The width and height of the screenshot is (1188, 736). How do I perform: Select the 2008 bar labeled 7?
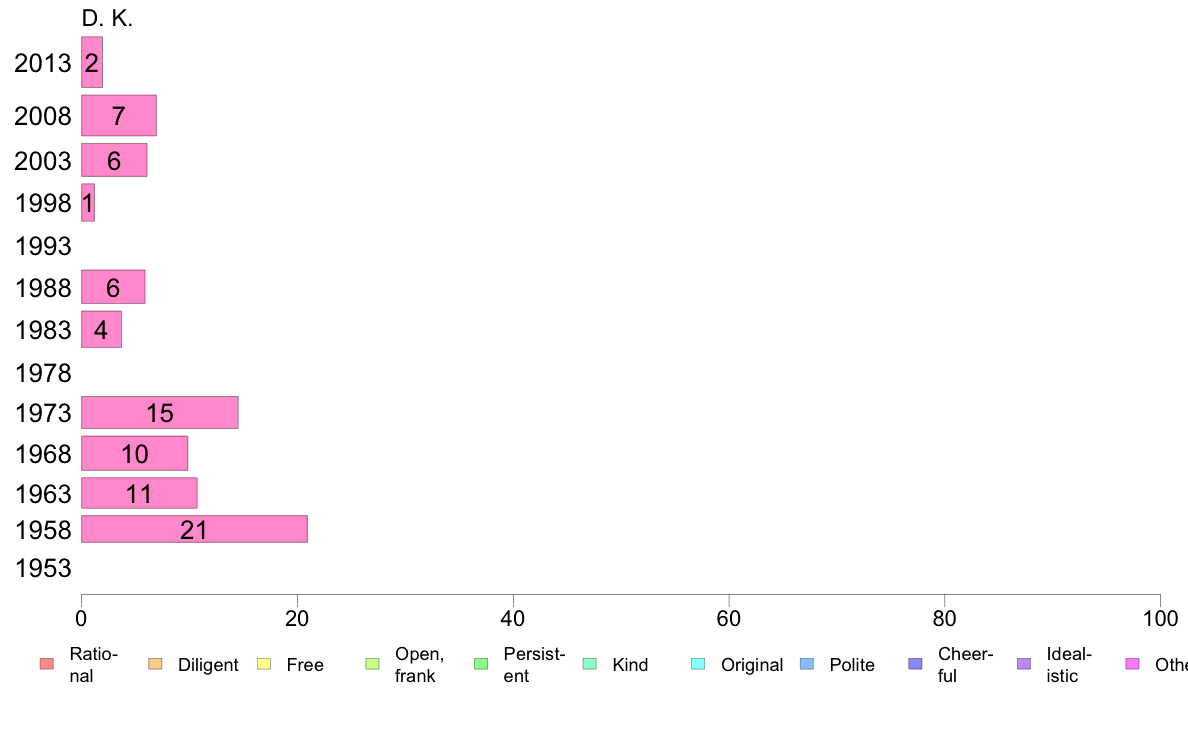tap(119, 115)
